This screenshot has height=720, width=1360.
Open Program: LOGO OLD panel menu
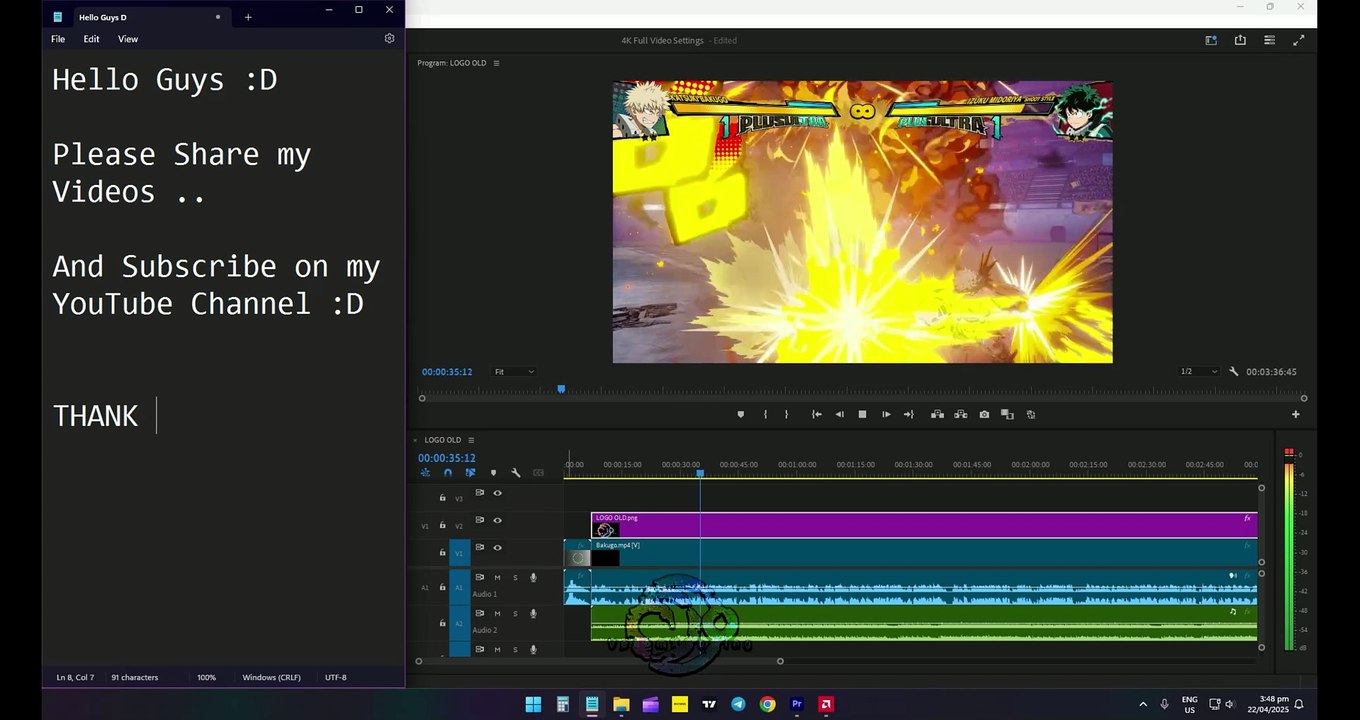pyautogui.click(x=496, y=63)
